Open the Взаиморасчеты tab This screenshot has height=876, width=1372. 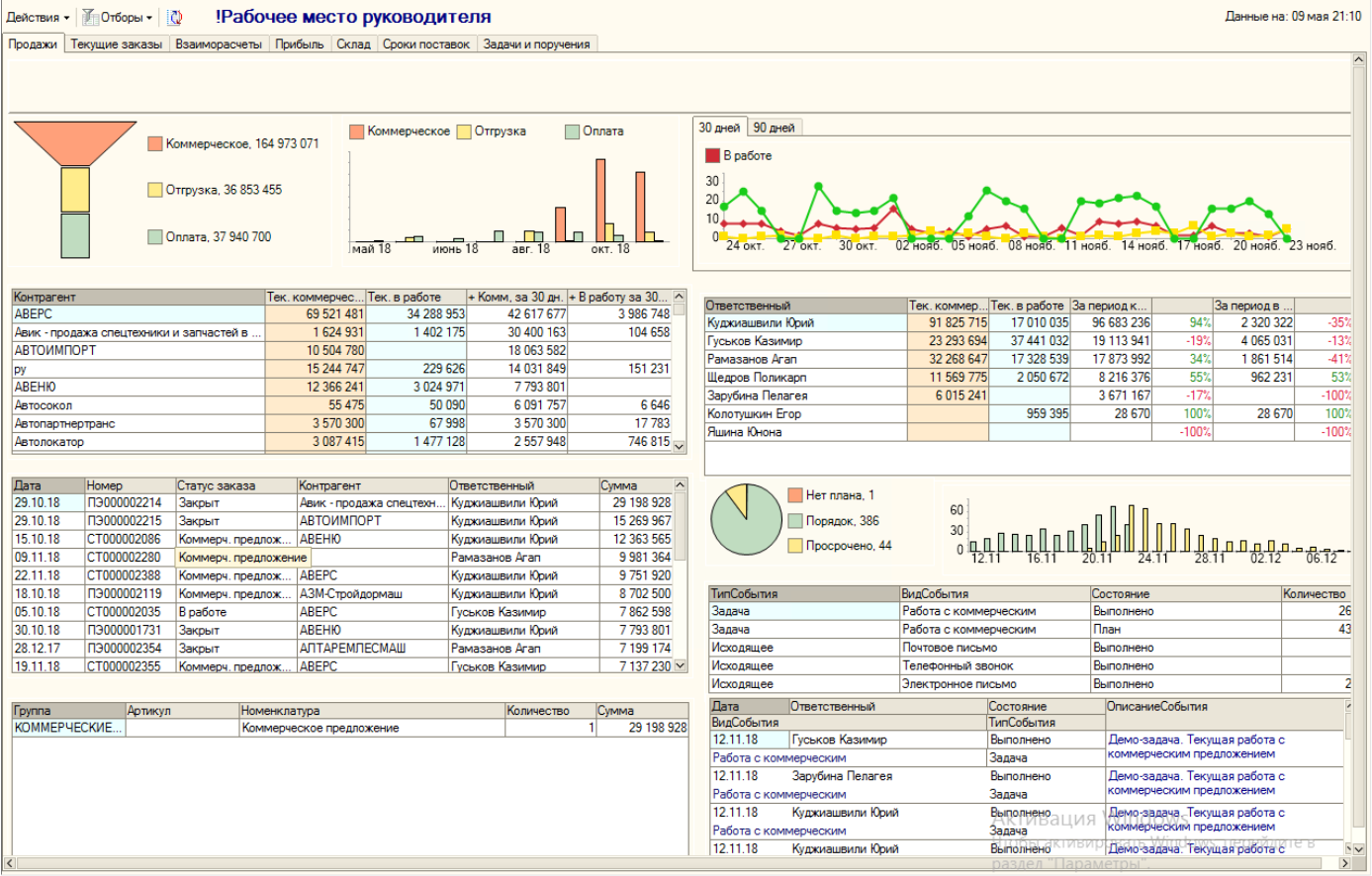[219, 44]
